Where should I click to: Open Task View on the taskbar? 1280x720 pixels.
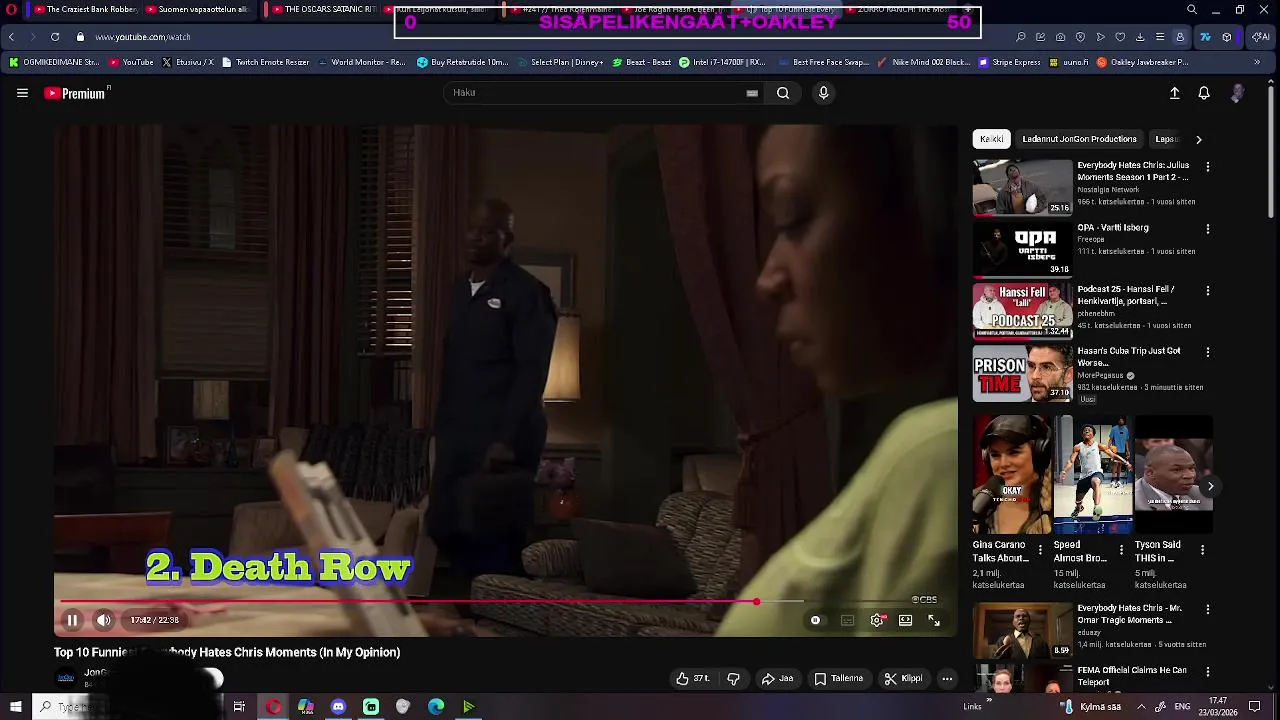pos(239,707)
